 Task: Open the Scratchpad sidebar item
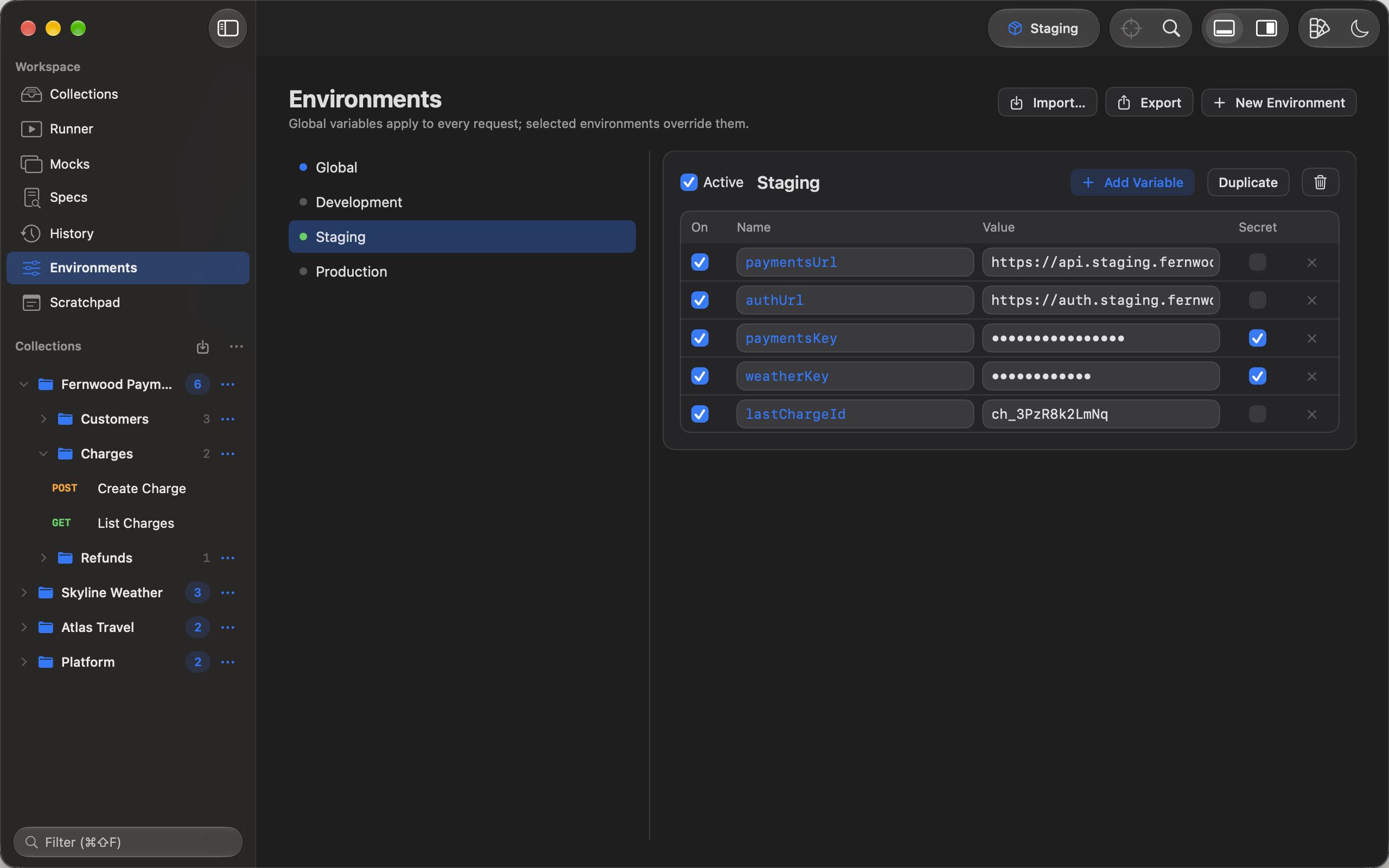(128, 303)
